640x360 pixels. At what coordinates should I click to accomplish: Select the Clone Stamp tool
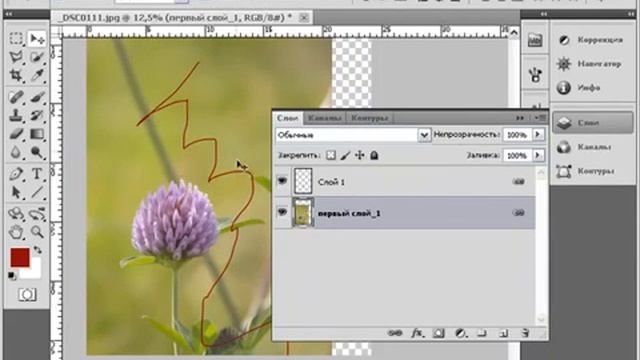16,116
